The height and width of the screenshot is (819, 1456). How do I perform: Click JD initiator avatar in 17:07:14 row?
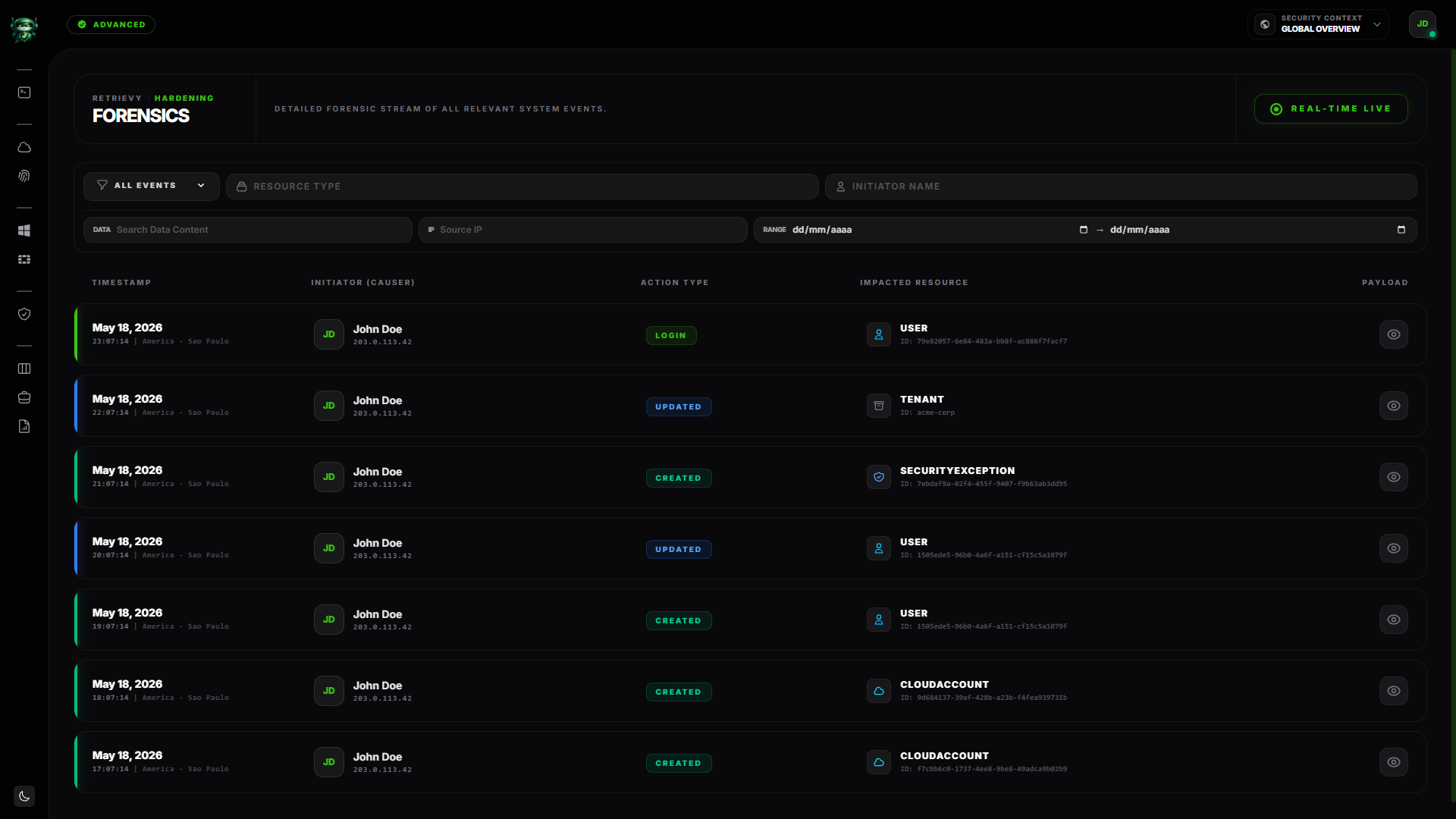tap(329, 762)
